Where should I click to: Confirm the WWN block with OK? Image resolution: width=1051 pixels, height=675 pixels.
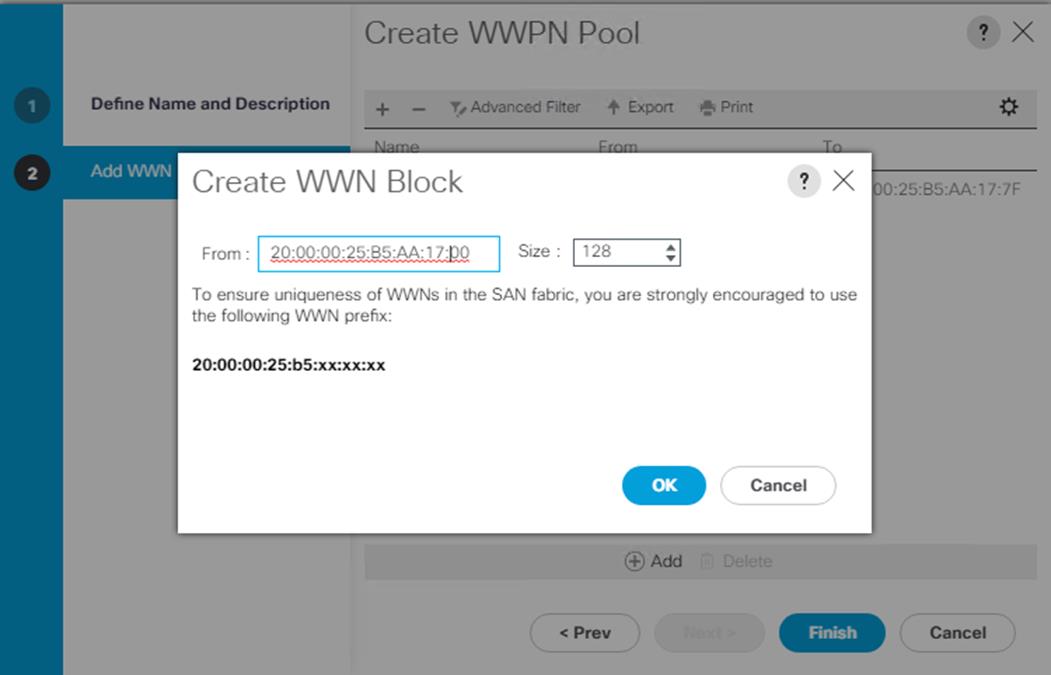(664, 485)
